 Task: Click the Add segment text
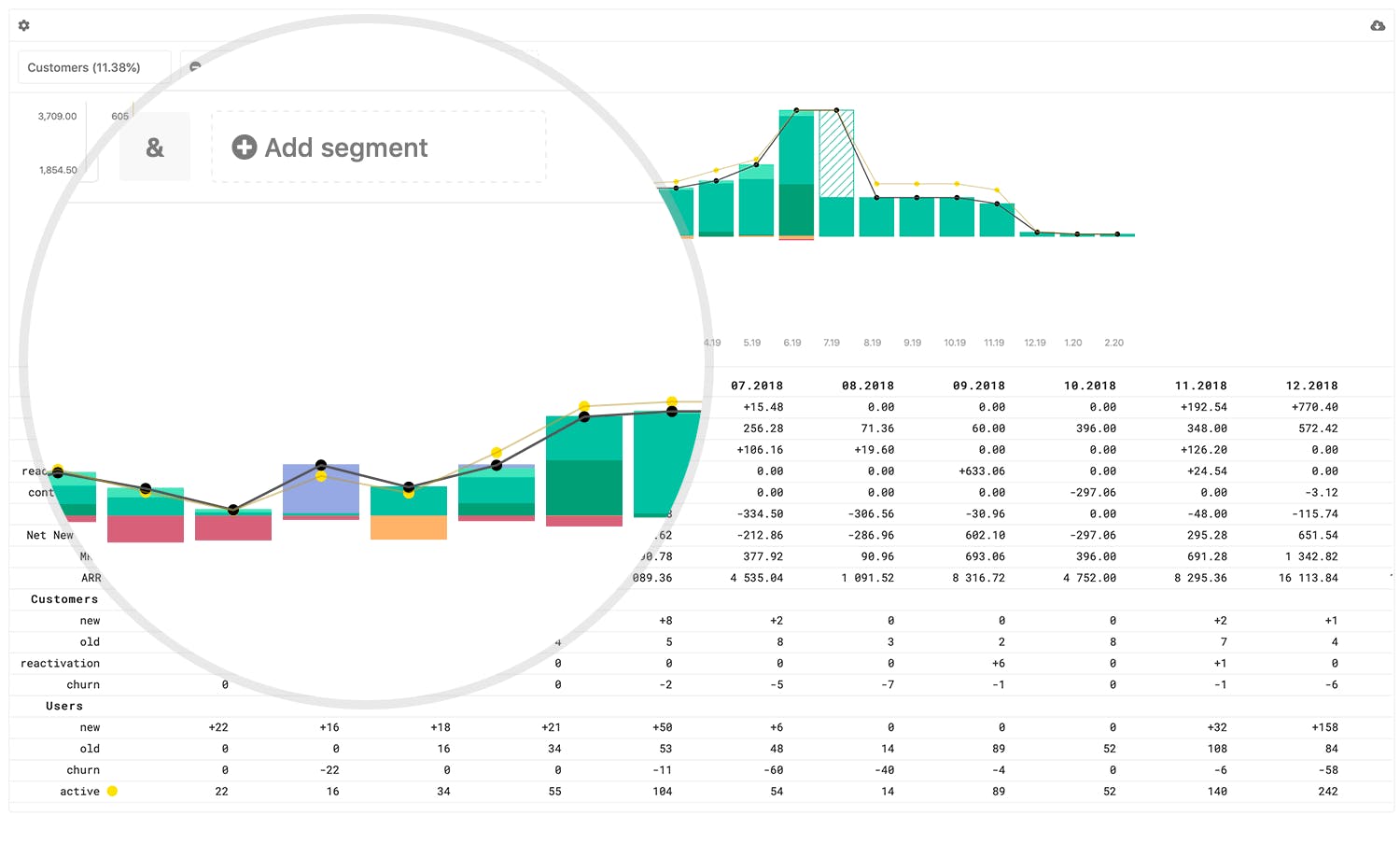pos(346,148)
